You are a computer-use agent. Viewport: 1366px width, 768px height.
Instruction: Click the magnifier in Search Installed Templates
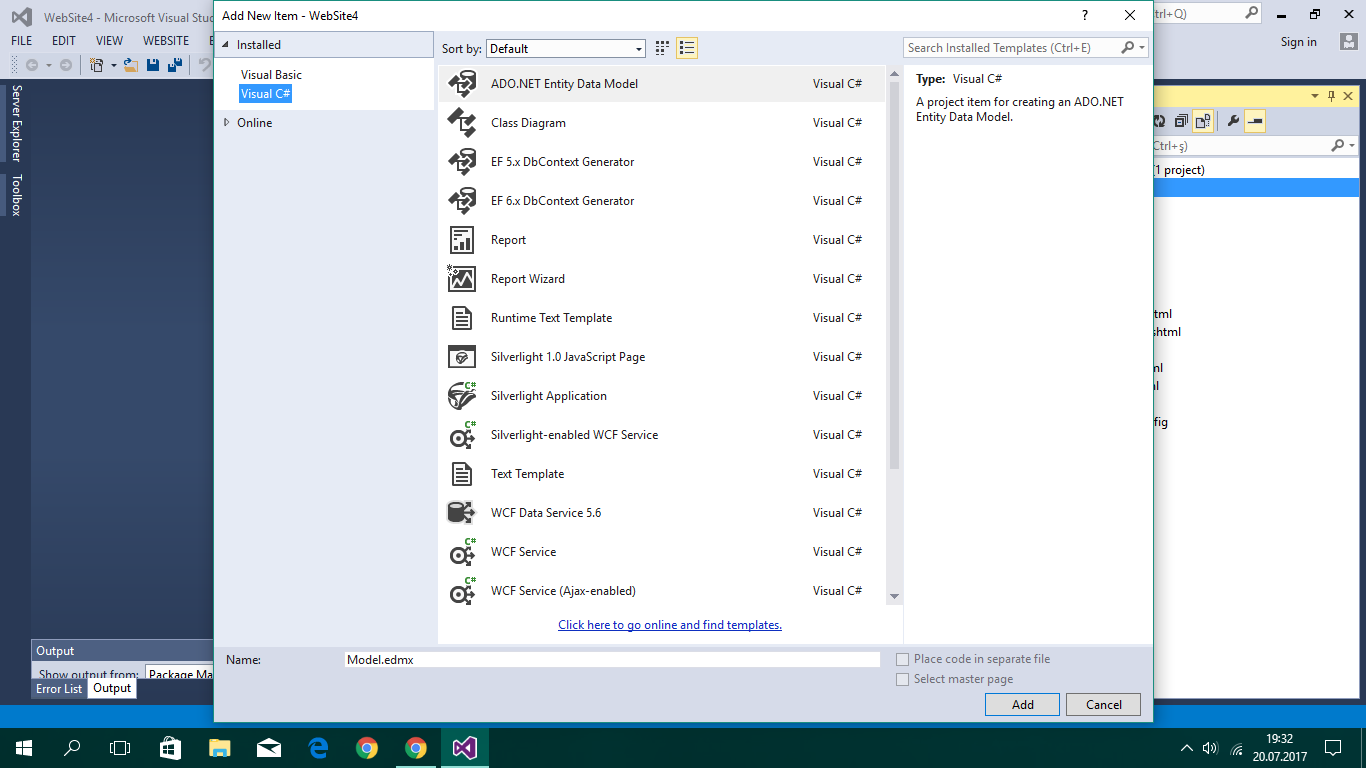coord(1128,47)
